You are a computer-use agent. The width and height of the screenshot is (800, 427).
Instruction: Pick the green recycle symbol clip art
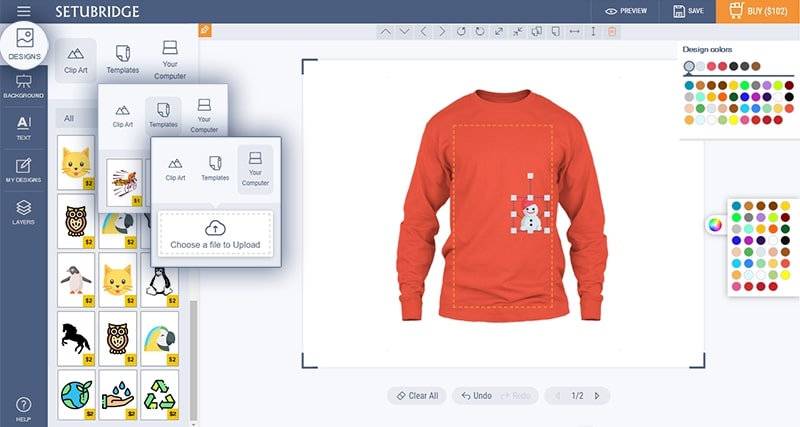(x=160, y=395)
